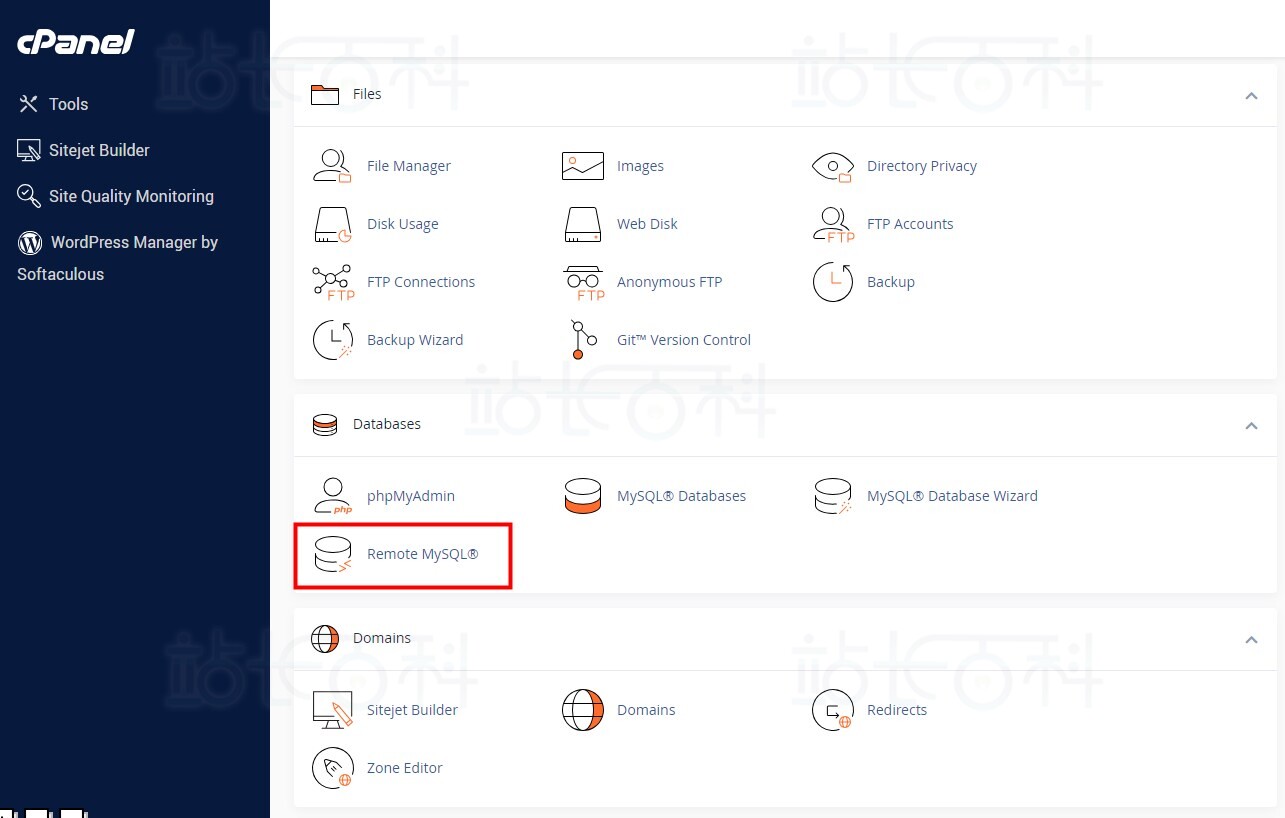Collapse the Databases section
This screenshot has width=1285, height=818.
pyautogui.click(x=1251, y=426)
